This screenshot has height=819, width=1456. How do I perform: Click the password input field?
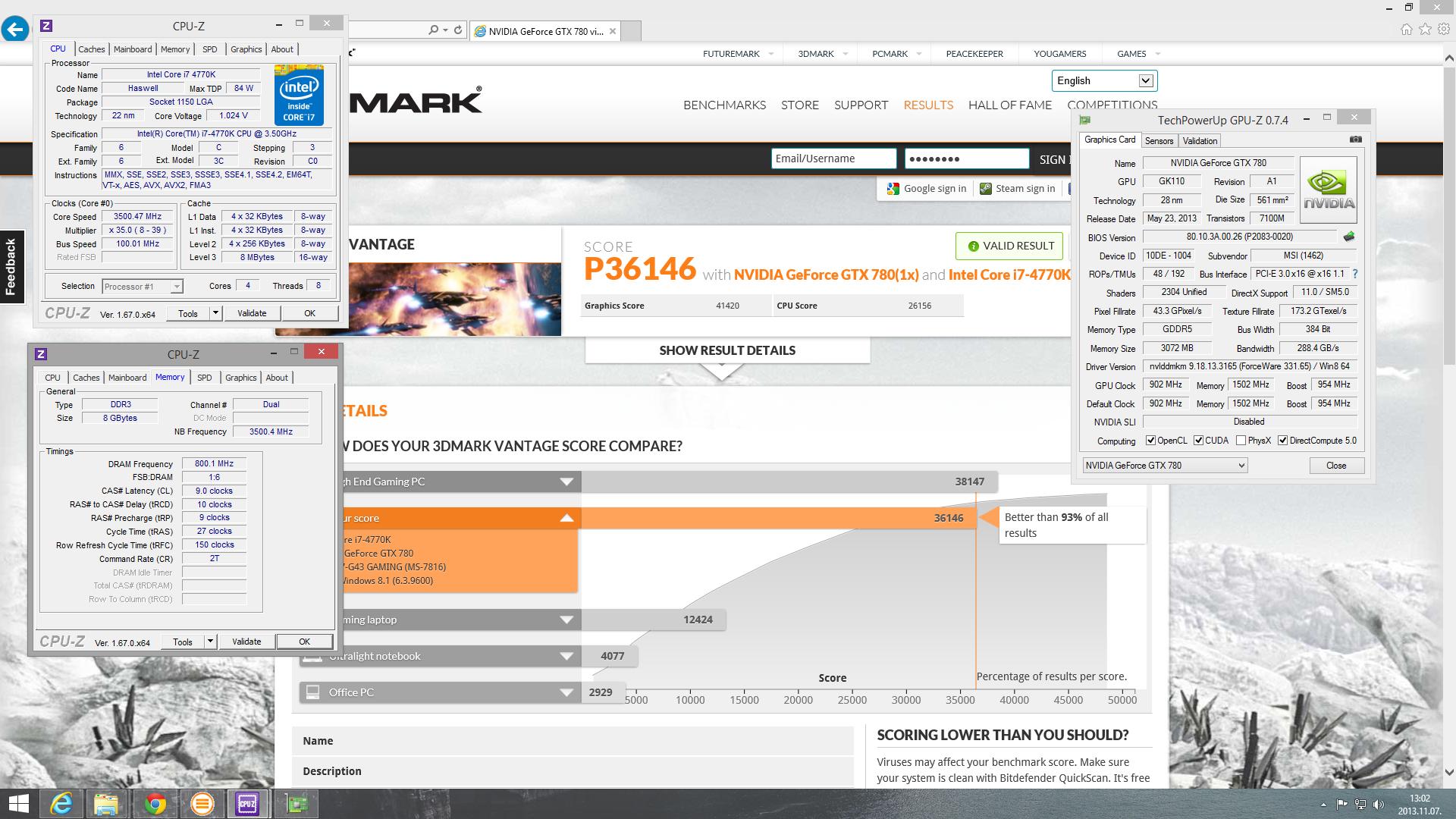tap(967, 158)
